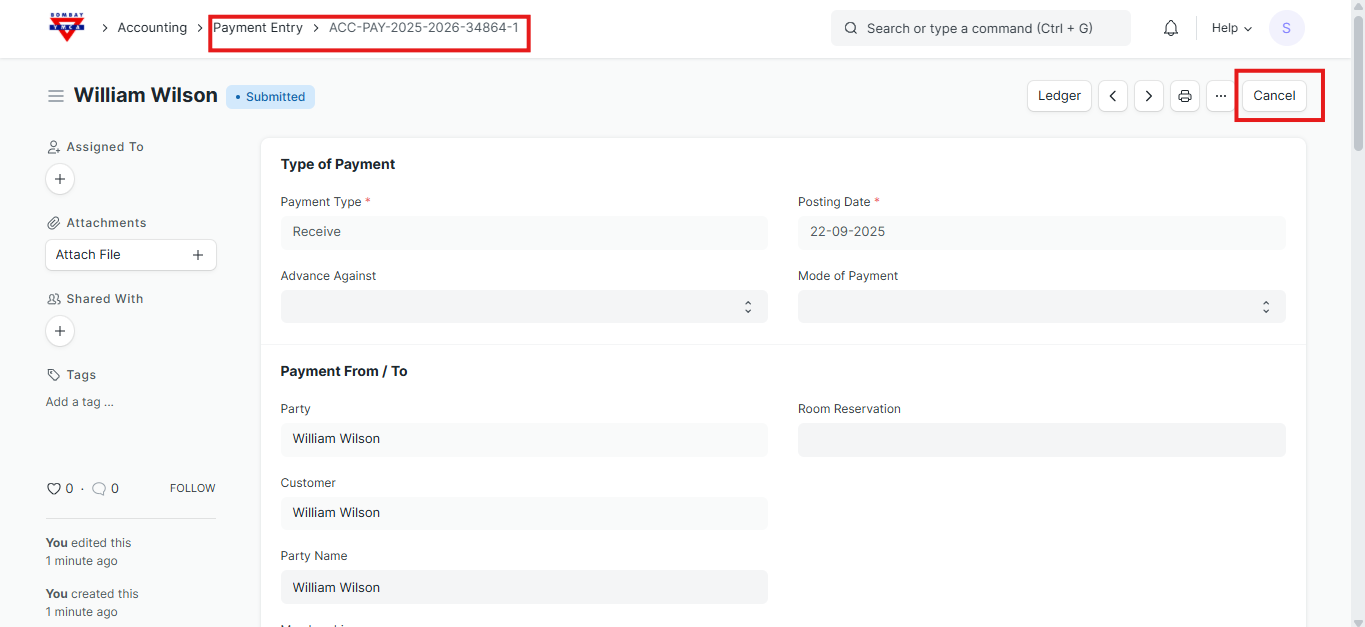Navigate to Accounting breadcrumb

[x=152, y=28]
